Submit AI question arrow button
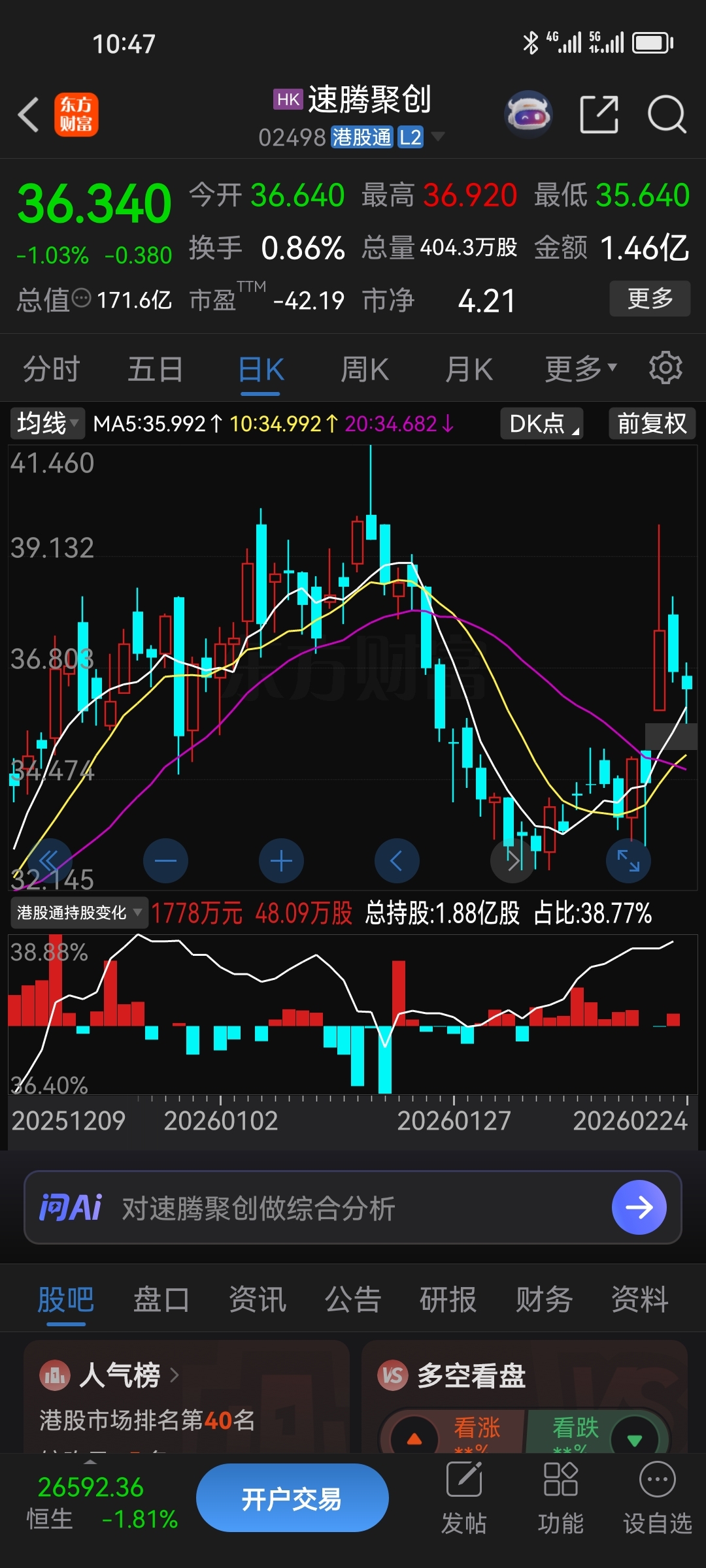 [639, 1207]
